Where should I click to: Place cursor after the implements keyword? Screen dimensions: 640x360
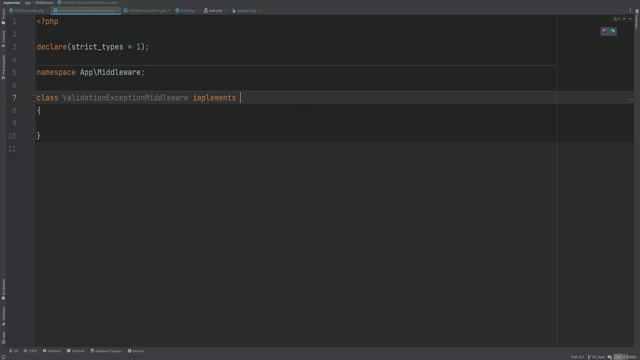point(240,98)
